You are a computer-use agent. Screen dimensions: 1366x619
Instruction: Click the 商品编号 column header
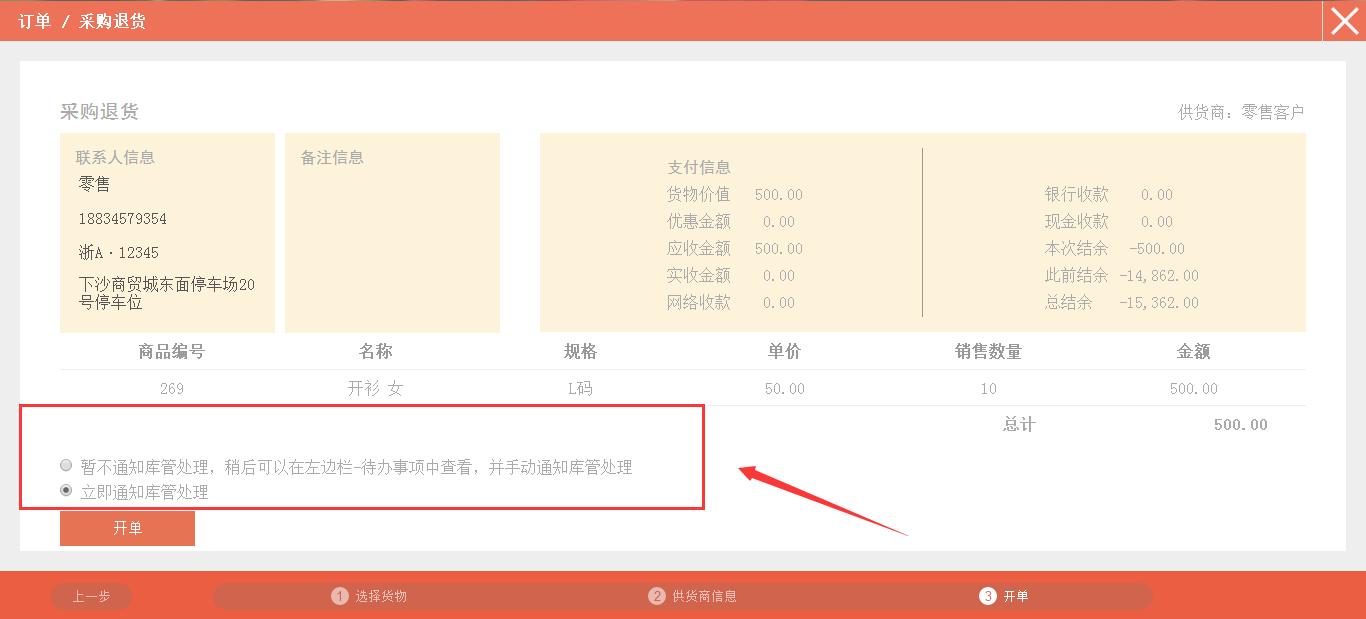171,352
